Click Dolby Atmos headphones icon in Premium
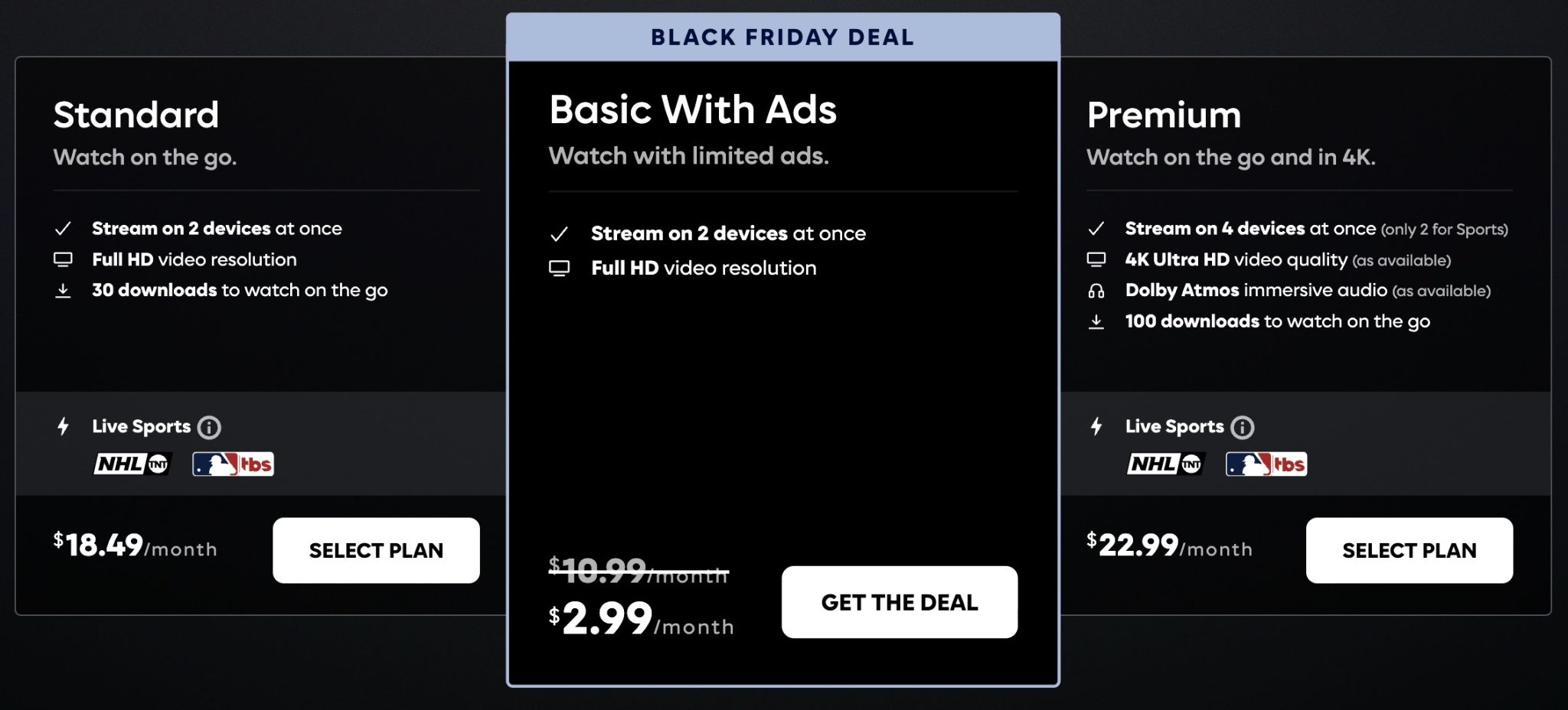The width and height of the screenshot is (1568, 710). point(1096,291)
